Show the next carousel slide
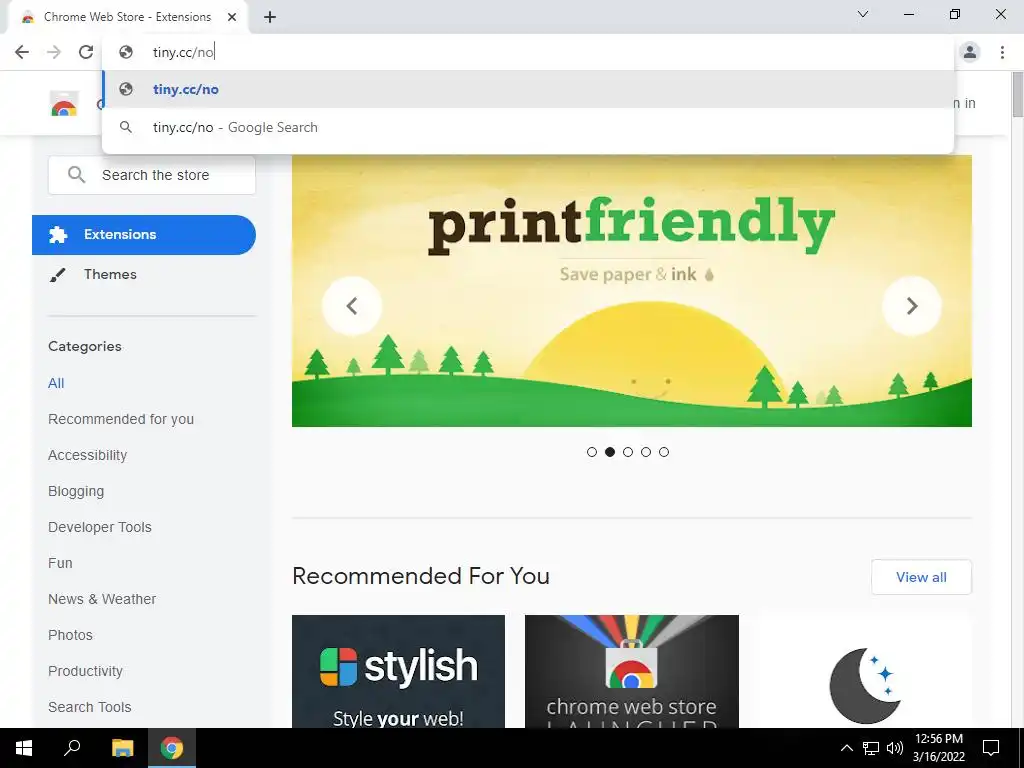 912,306
